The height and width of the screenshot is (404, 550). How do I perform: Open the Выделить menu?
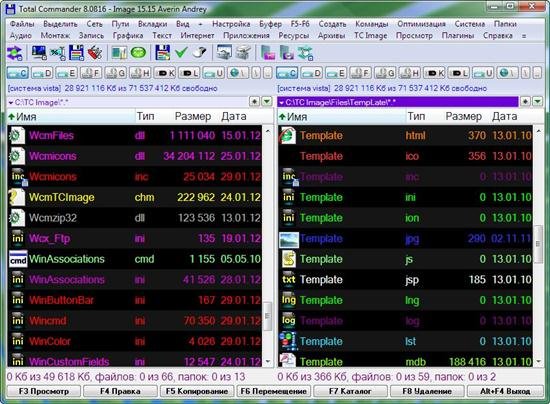(60, 24)
